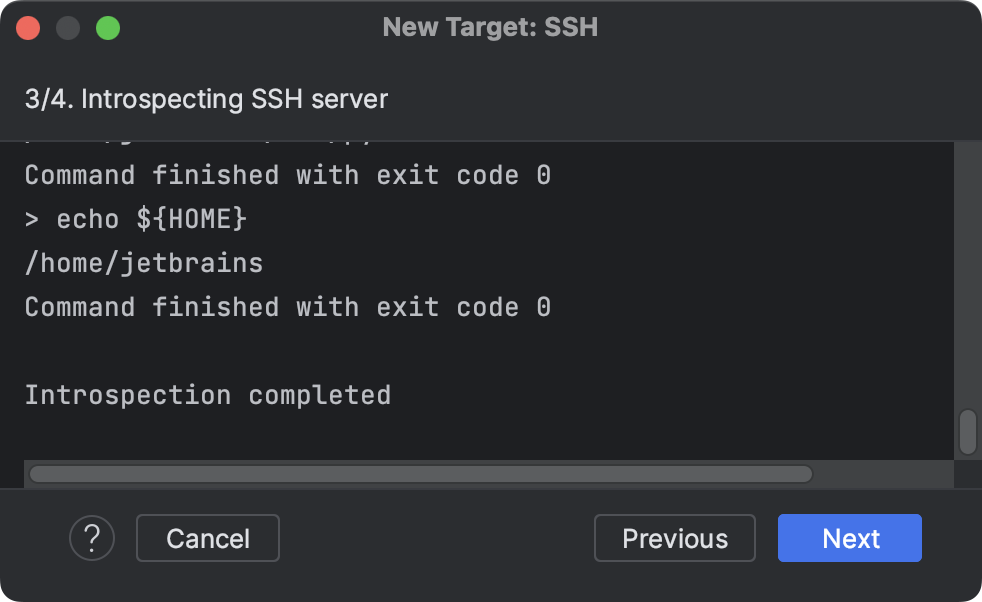
Task: Click the green zoom traffic light
Action: (x=110, y=28)
